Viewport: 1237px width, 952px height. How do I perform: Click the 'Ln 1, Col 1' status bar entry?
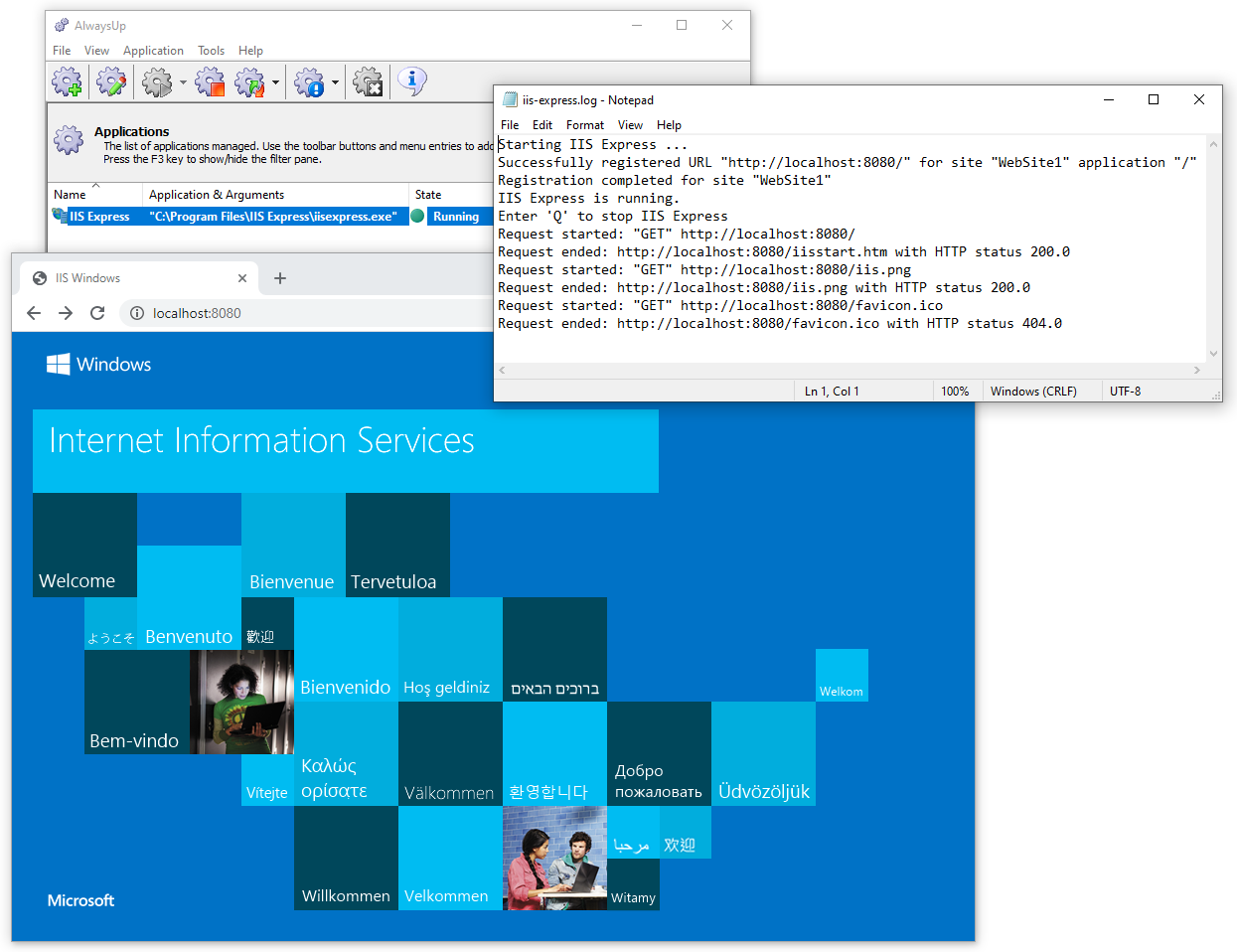832,392
